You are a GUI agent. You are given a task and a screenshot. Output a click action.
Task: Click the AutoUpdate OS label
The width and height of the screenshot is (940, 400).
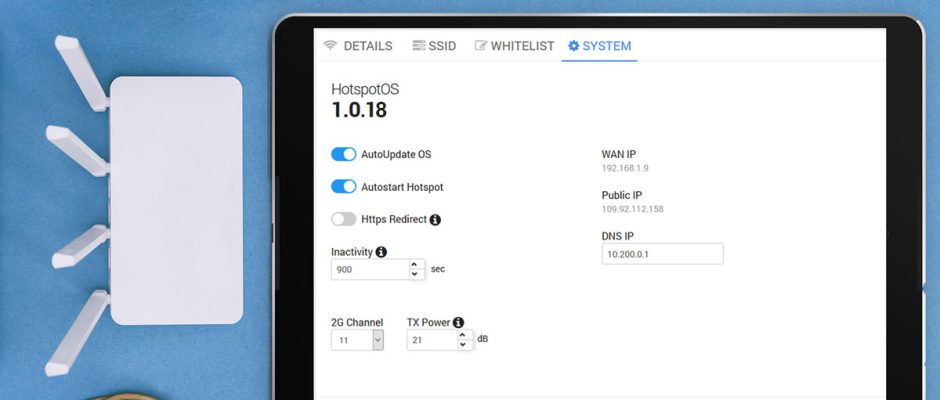(x=396, y=154)
